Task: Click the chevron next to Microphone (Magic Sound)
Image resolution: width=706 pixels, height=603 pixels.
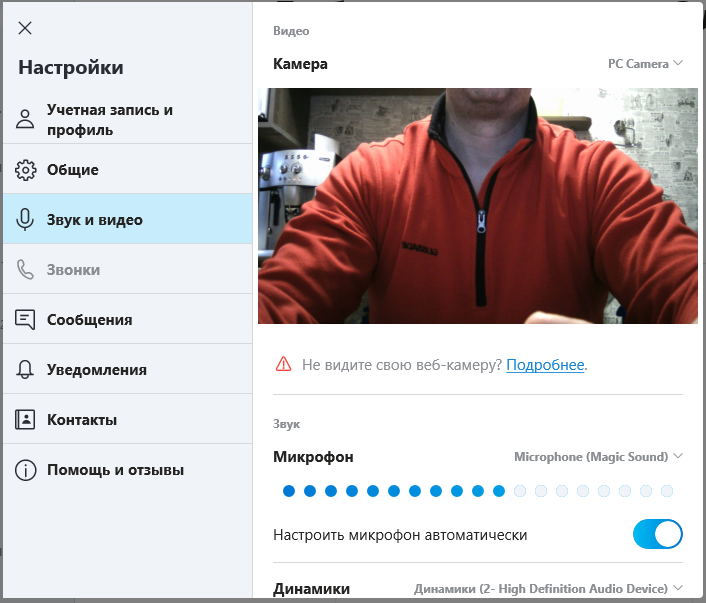Action: click(678, 456)
